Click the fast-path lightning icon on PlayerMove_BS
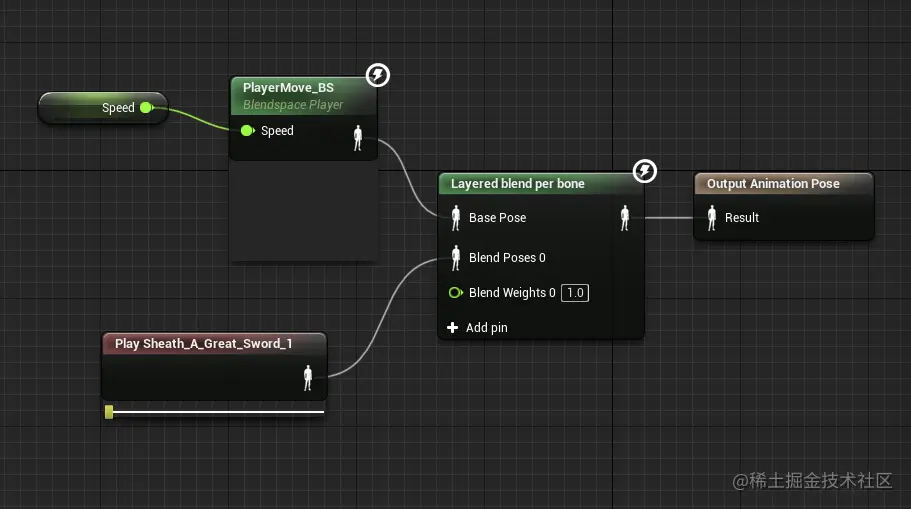911x509 pixels. (378, 75)
